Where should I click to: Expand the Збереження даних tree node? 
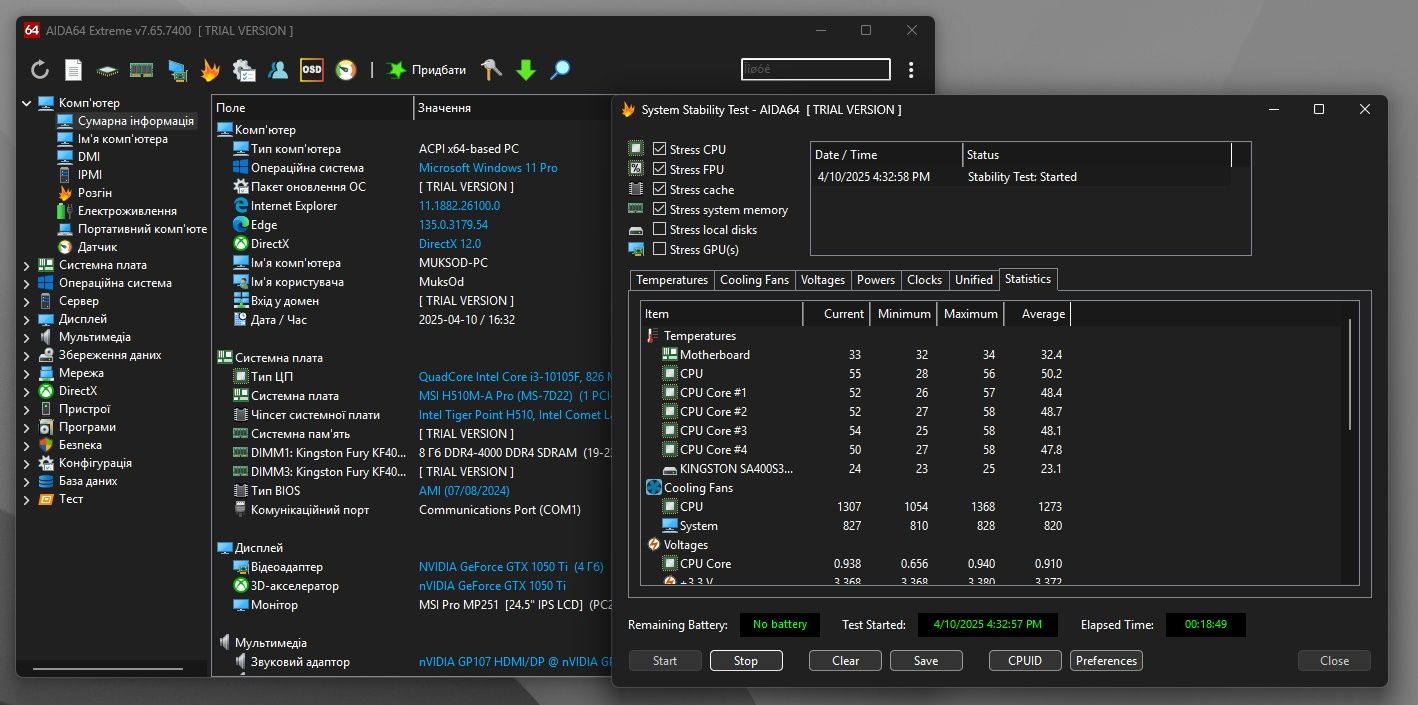click(27, 355)
